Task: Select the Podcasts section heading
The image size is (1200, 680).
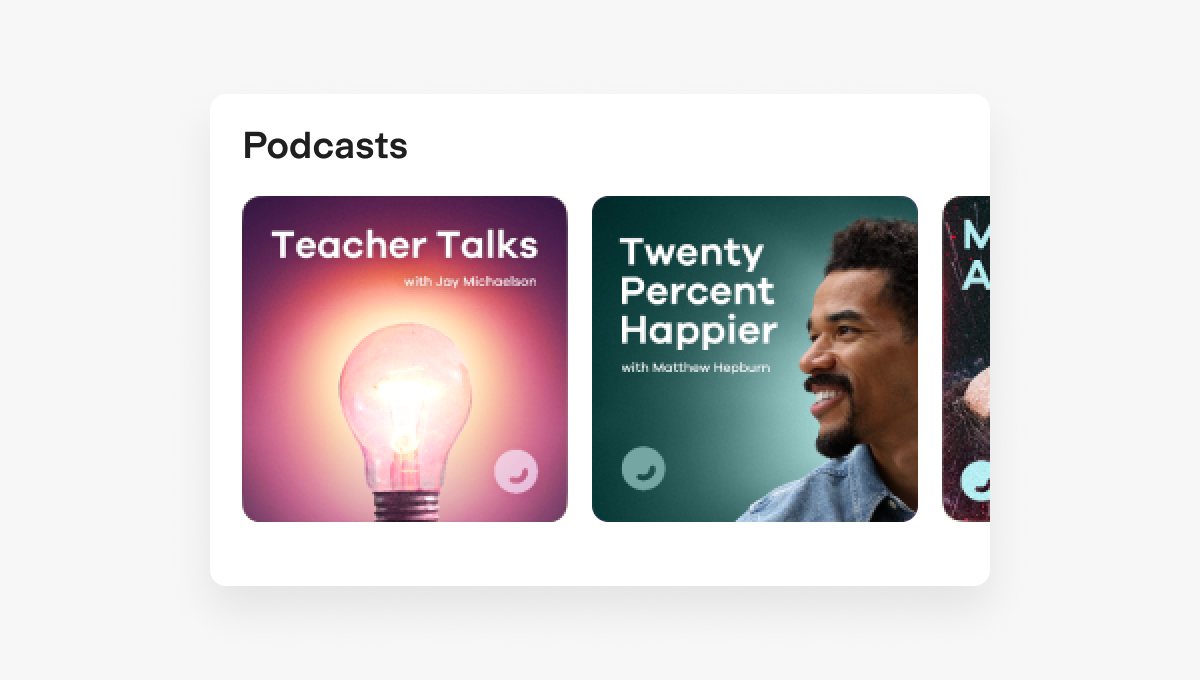Action: pos(325,146)
